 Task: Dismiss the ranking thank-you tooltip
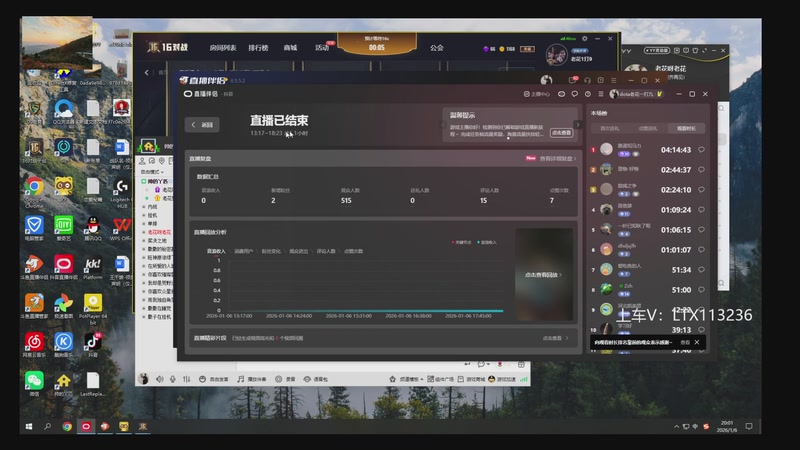pos(697,342)
